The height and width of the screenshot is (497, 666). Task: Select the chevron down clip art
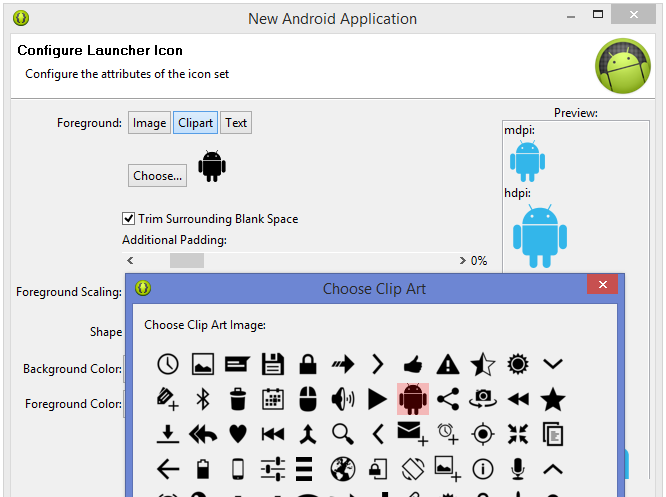click(x=553, y=364)
